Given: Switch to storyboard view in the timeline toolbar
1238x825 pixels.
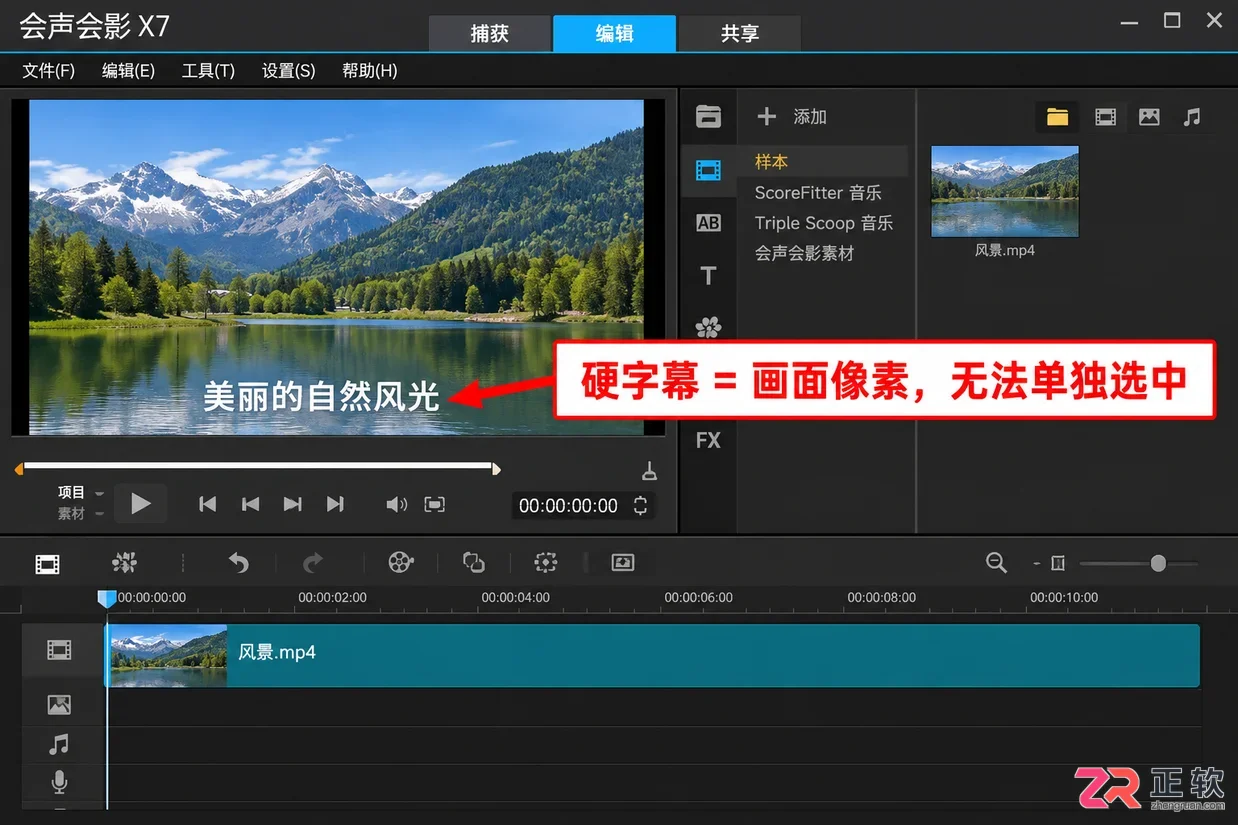Looking at the screenshot, I should pos(47,564).
